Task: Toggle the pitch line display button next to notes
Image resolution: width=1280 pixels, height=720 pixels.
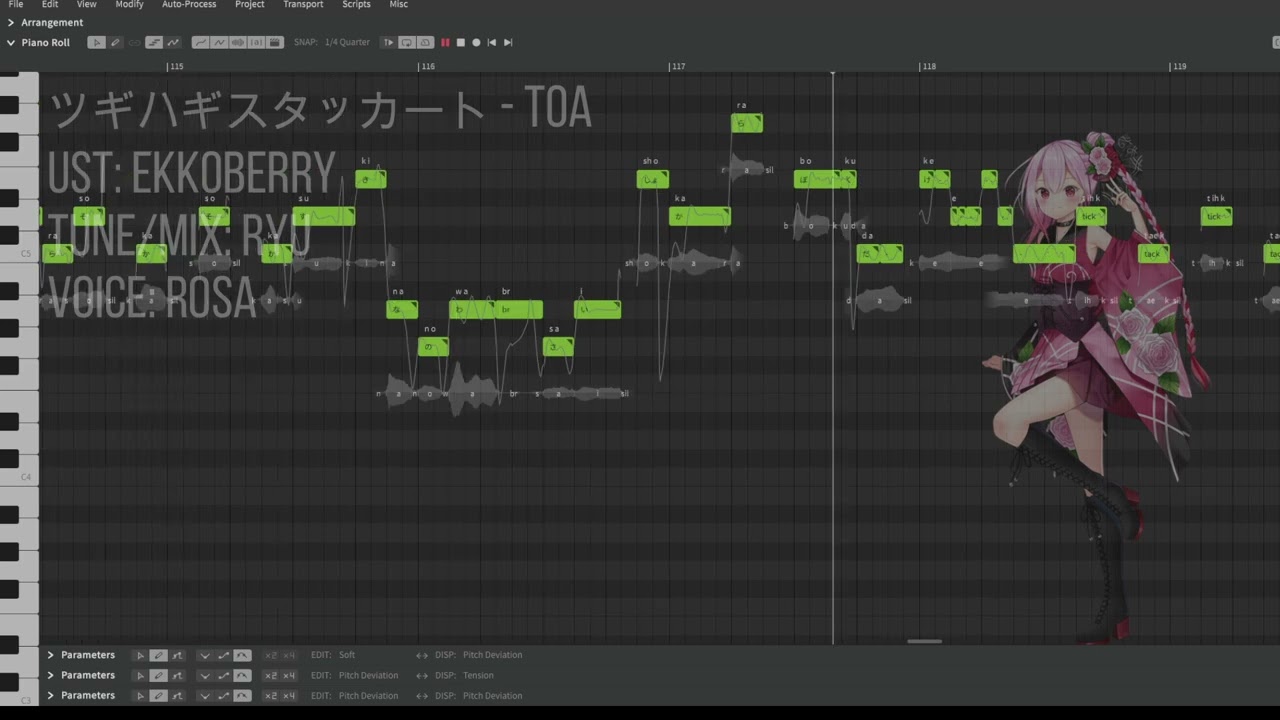Action: [173, 42]
